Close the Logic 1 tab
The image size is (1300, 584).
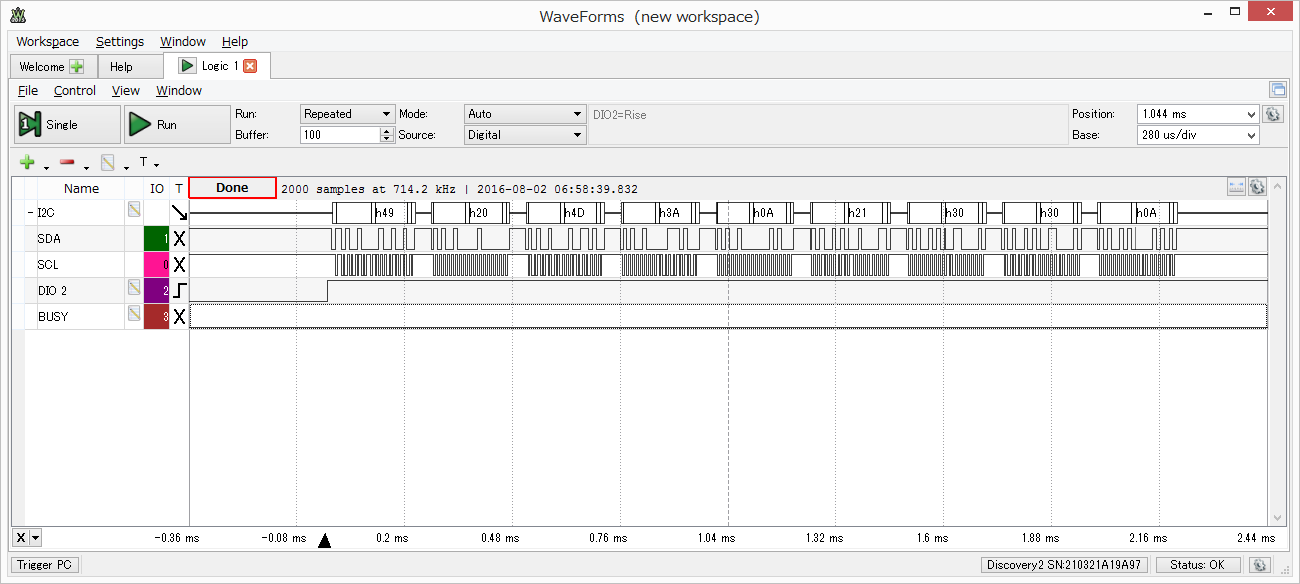click(250, 66)
